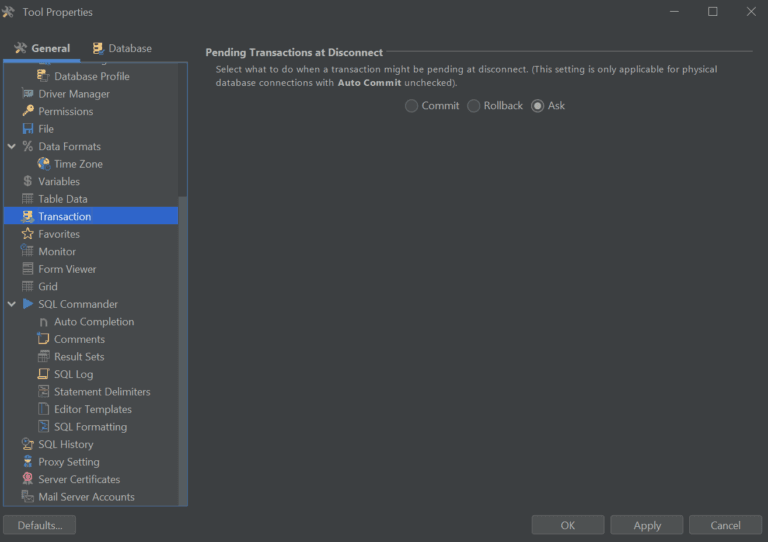Collapse the SQL Commander tree node
768x542 pixels.
[x=12, y=304]
